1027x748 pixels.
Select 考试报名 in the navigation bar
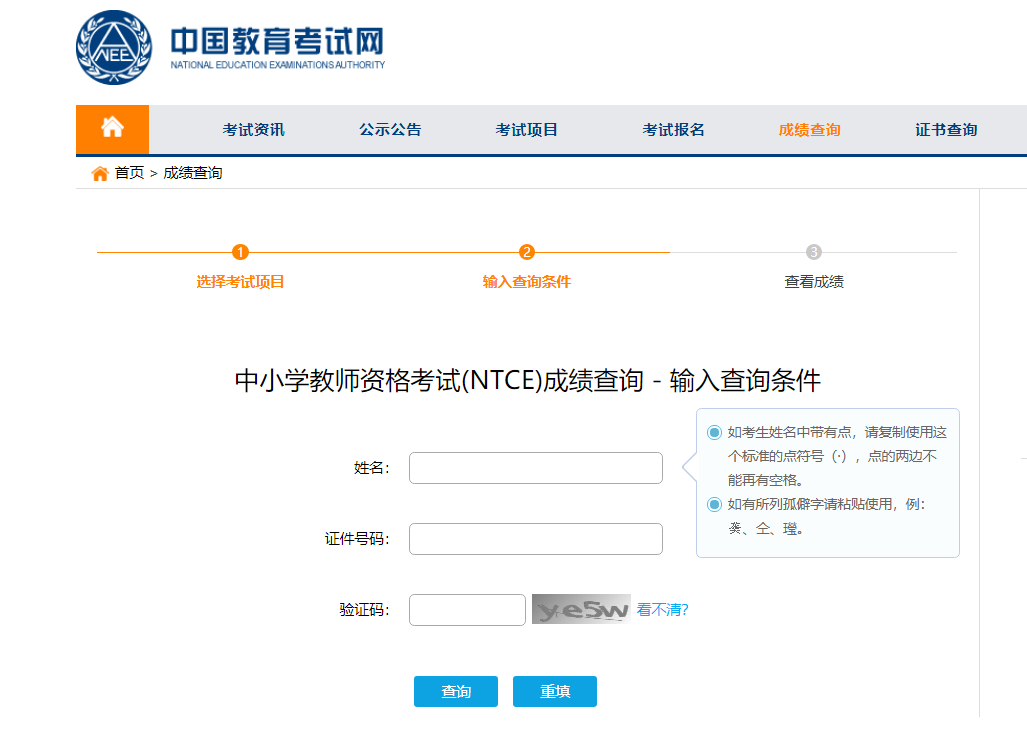pyautogui.click(x=673, y=130)
